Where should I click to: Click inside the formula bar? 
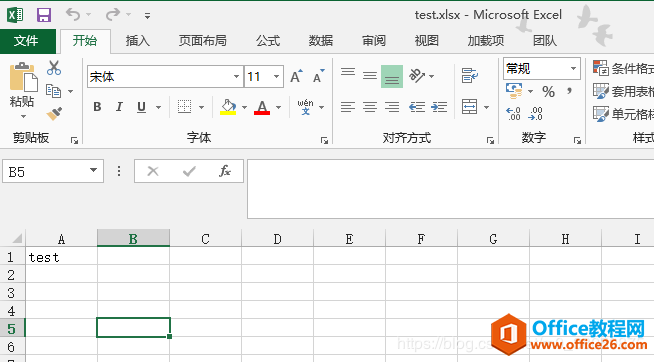(x=450, y=189)
